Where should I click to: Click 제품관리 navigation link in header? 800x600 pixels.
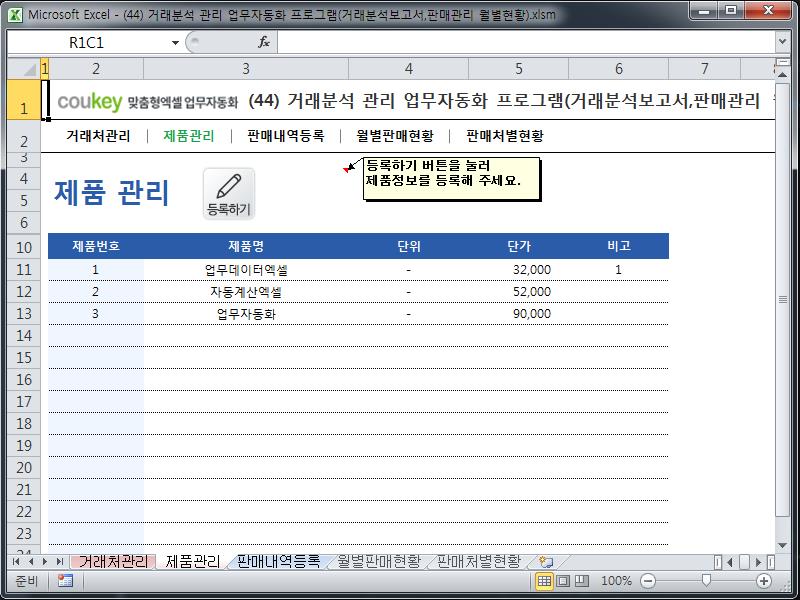coord(189,136)
